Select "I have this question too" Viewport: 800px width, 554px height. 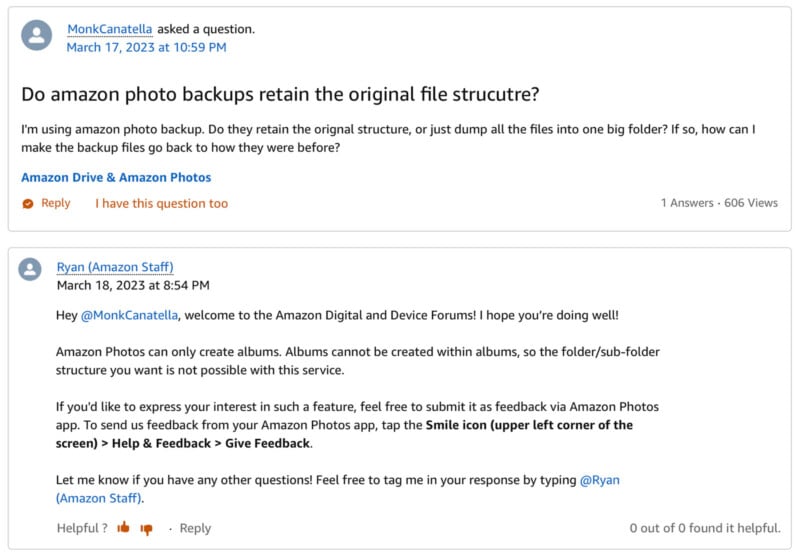point(161,203)
